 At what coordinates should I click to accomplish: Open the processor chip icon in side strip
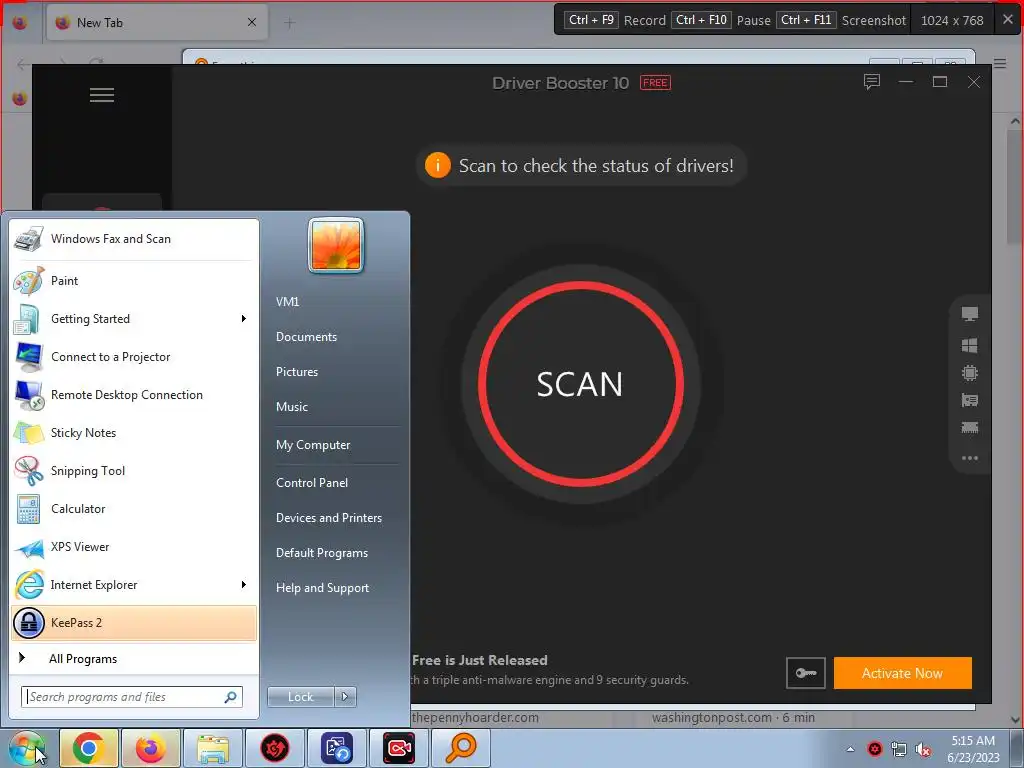tap(970, 373)
